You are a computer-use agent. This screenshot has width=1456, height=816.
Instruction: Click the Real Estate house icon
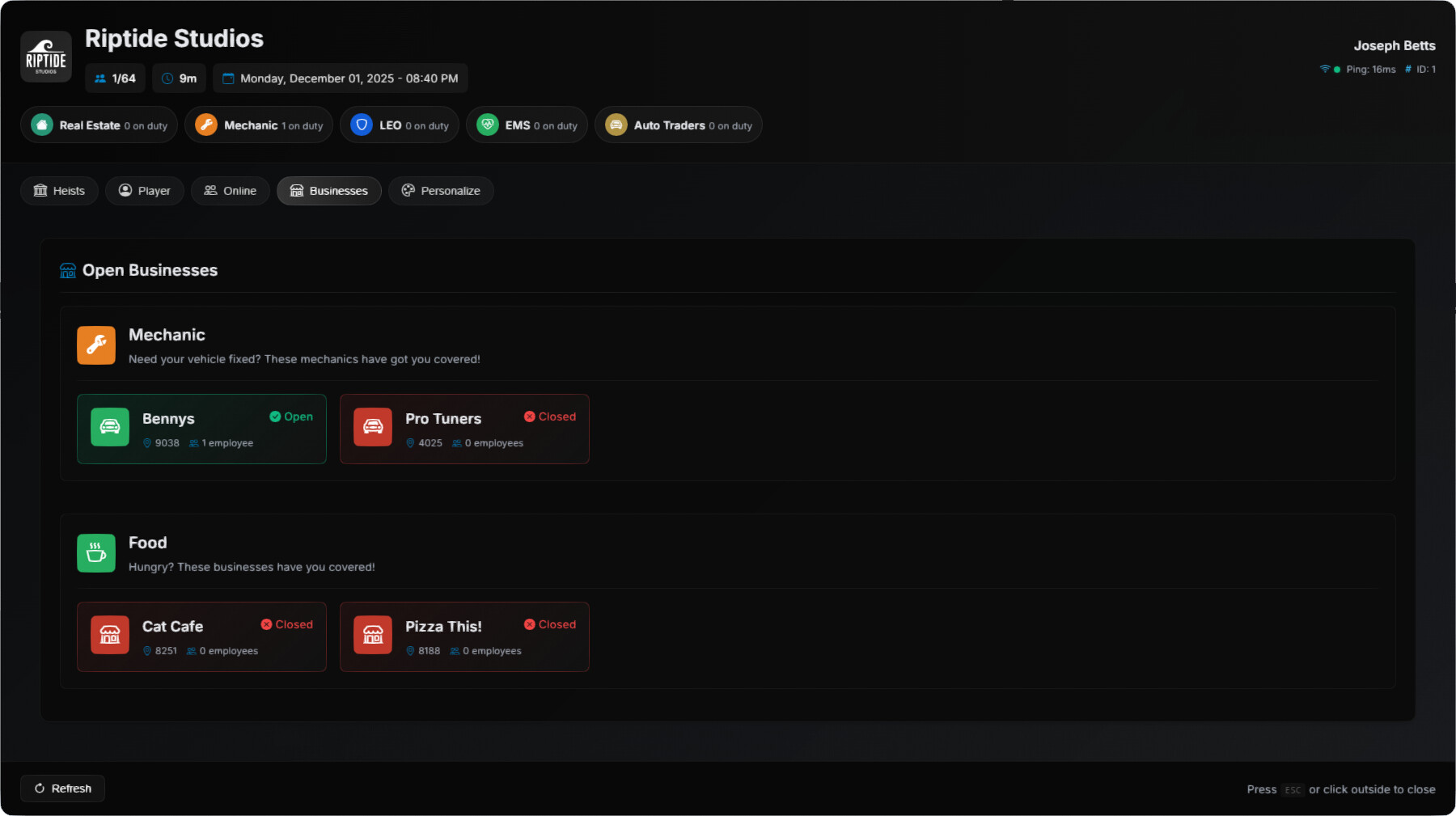point(42,125)
